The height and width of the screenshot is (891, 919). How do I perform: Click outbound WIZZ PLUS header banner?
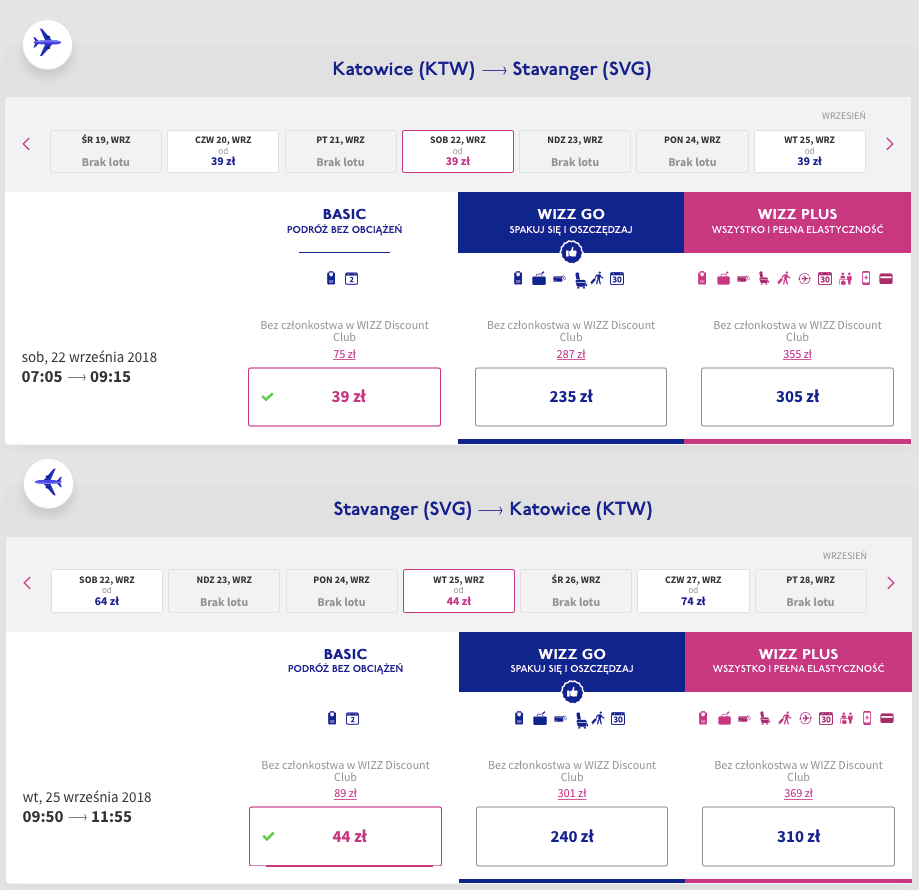pyautogui.click(x=798, y=222)
